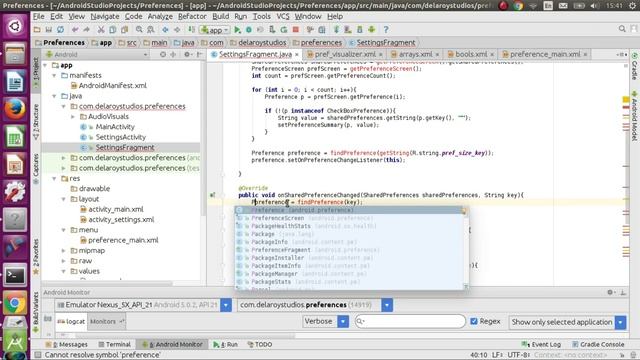
Task: Click the Paste toolbar icon
Action: coord(124,29)
